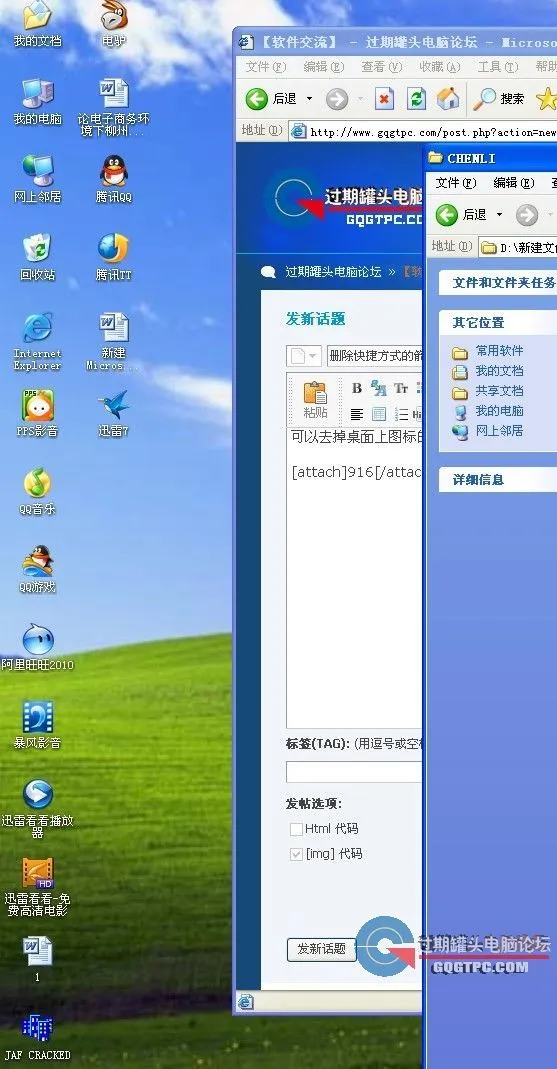Open the 电驴 desktop icon
The height and width of the screenshot is (1069, 557).
[x=113, y=25]
